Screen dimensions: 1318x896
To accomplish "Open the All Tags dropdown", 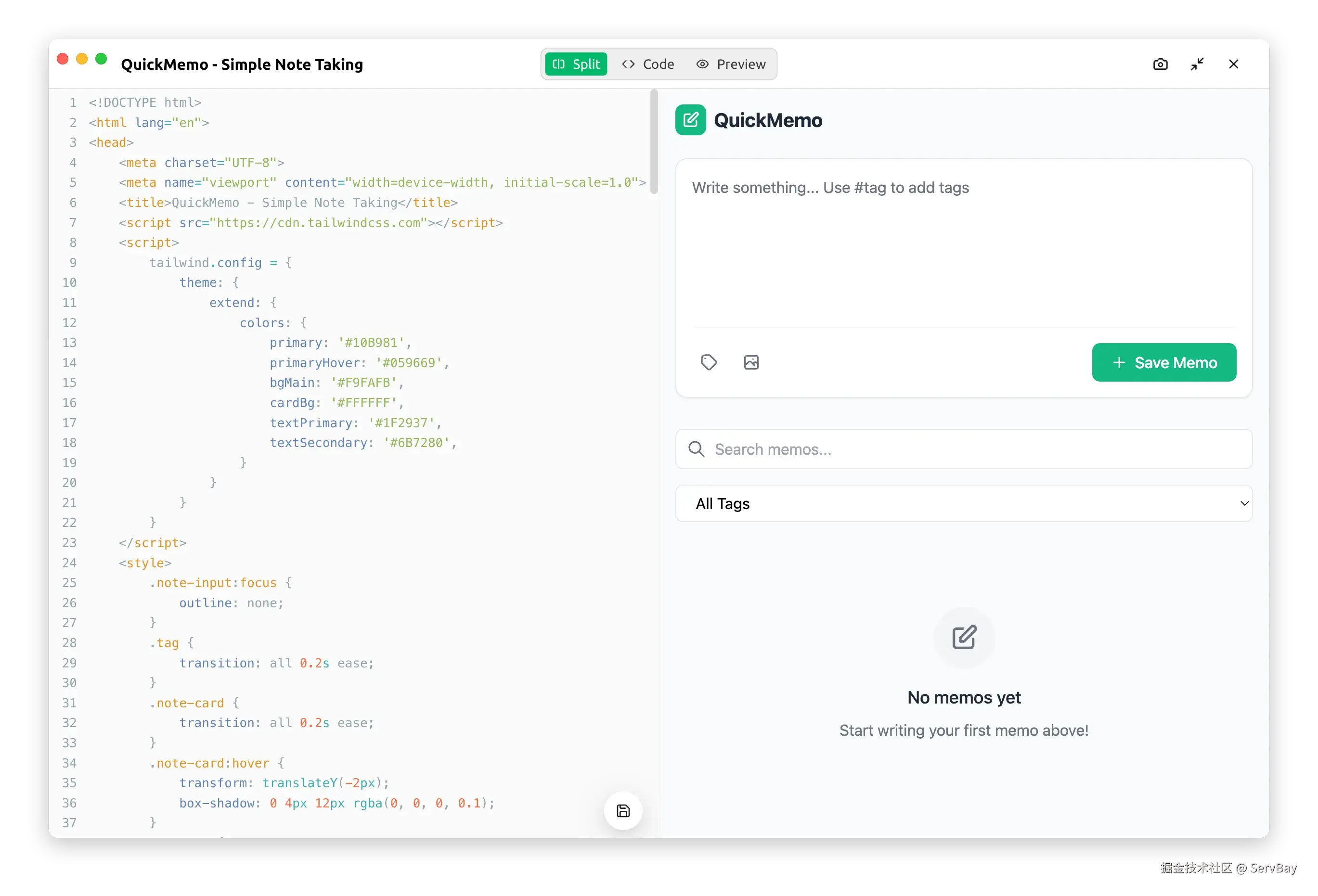I will coord(964,503).
